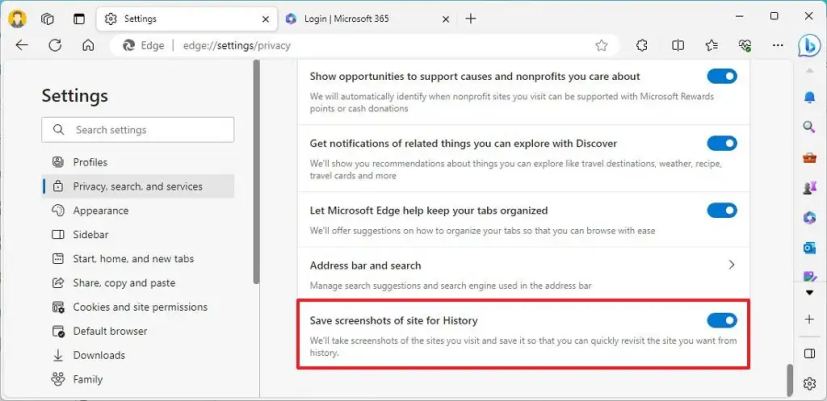Click the Edge site identity label
The height and width of the screenshot is (401, 827).
pos(144,46)
